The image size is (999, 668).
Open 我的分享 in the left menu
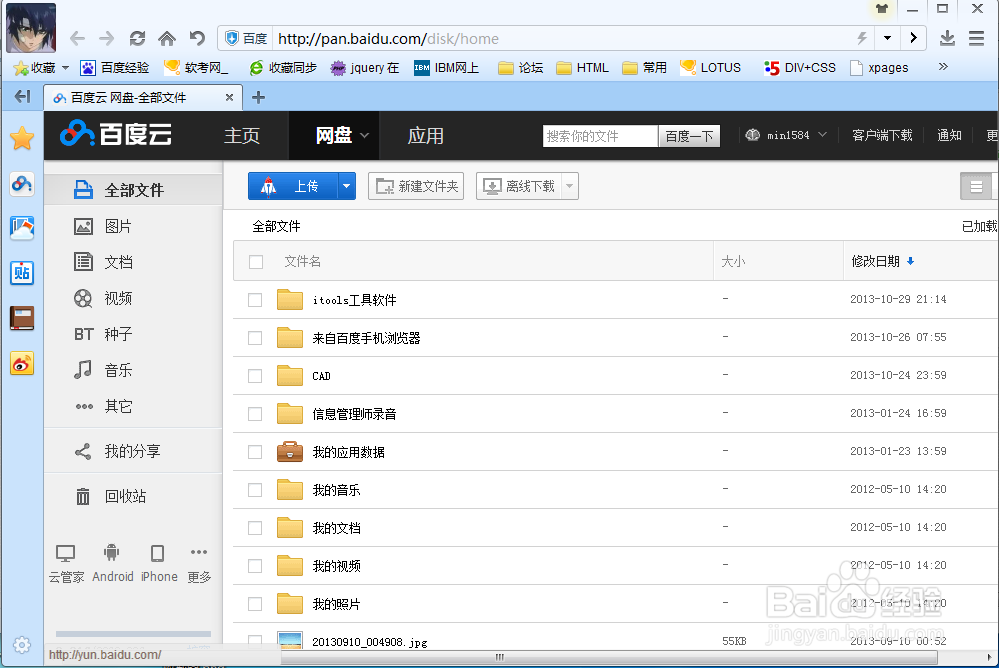(134, 451)
